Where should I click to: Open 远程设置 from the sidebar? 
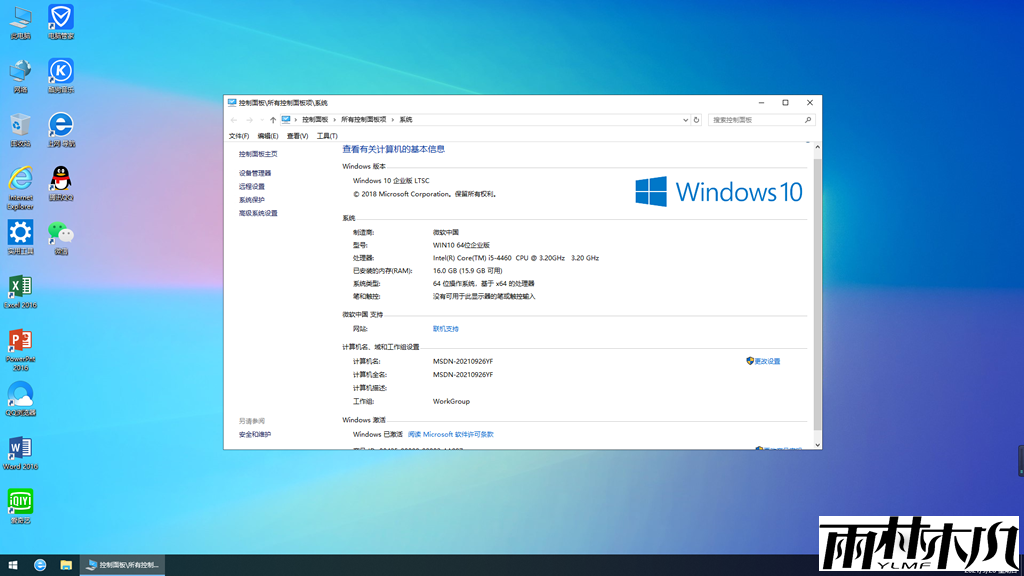[x=251, y=186]
